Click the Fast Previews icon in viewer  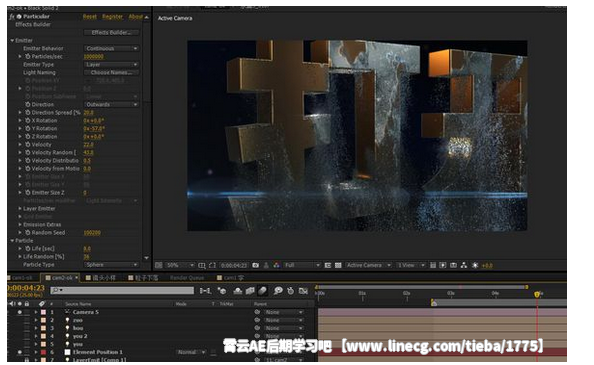click(443, 265)
